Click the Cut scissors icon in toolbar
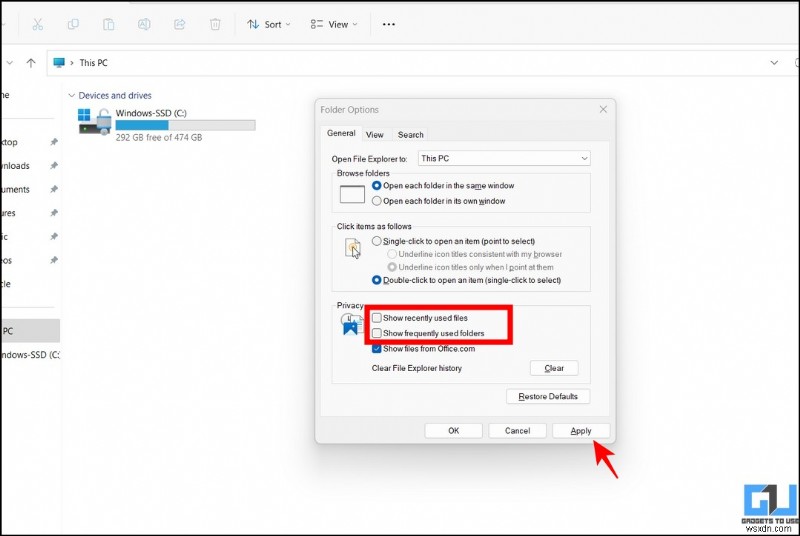This screenshot has height=536, width=800. (x=38, y=24)
